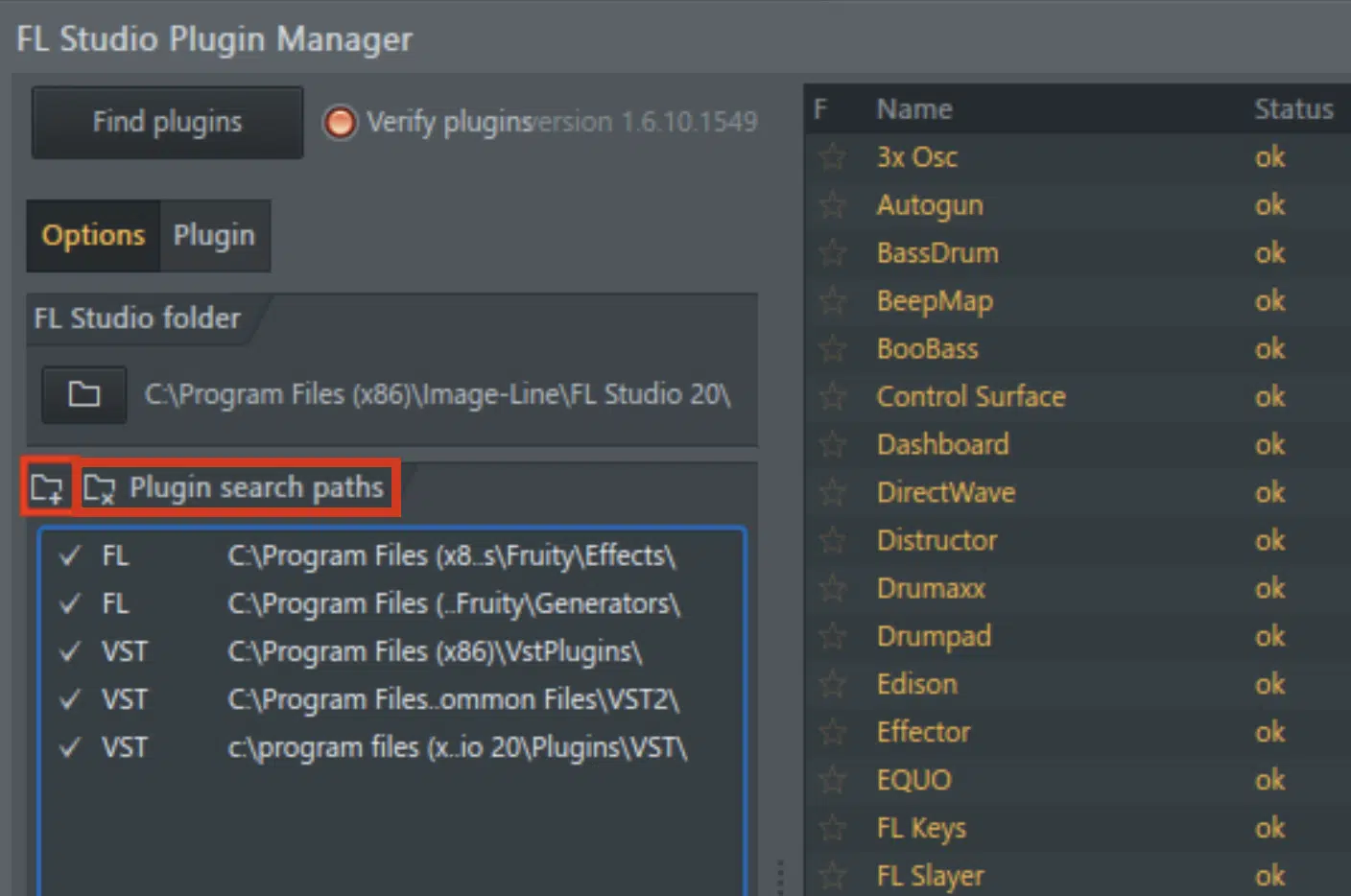Image resolution: width=1351 pixels, height=896 pixels.
Task: Select Drumaxx in the plugin list
Action: coord(931,588)
